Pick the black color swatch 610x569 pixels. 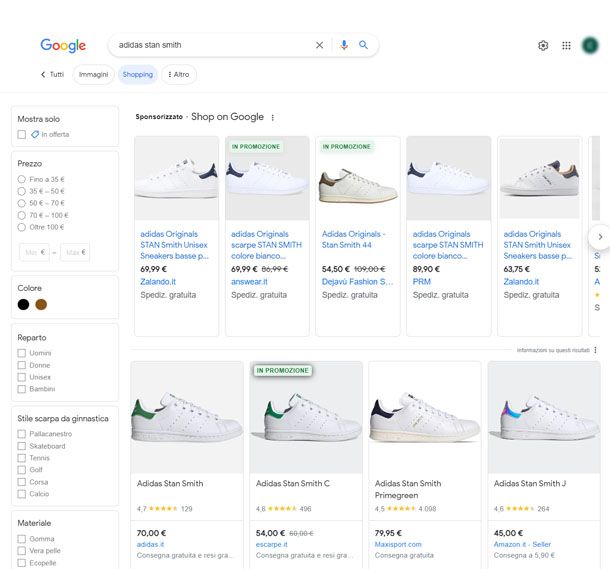(x=23, y=305)
